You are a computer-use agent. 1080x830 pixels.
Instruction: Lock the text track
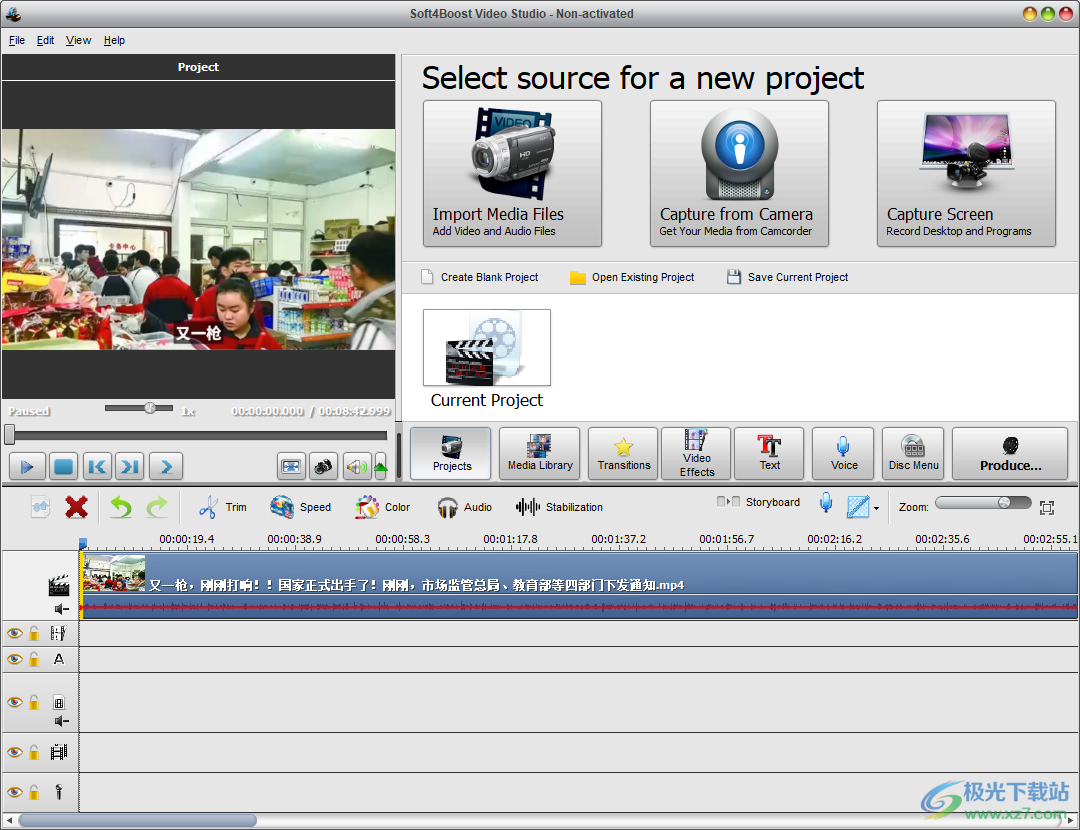pos(34,659)
